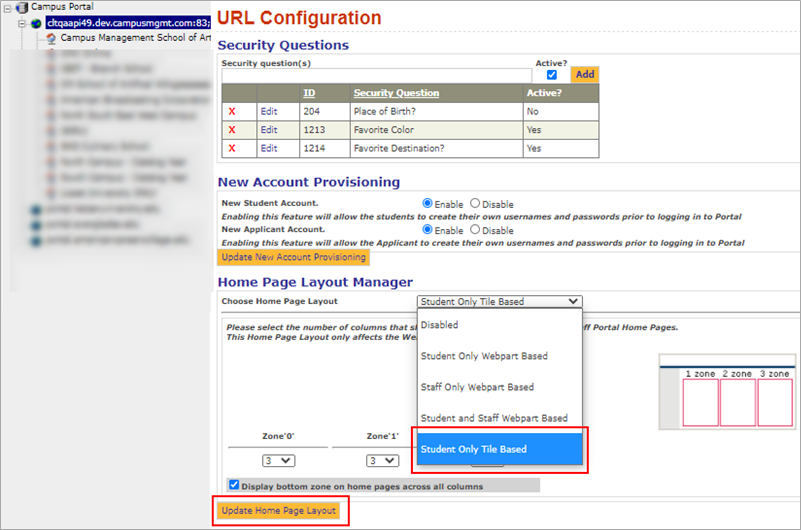Open the Zone'0' column dropdown
Screen dimensions: 801x530
pos(278,461)
